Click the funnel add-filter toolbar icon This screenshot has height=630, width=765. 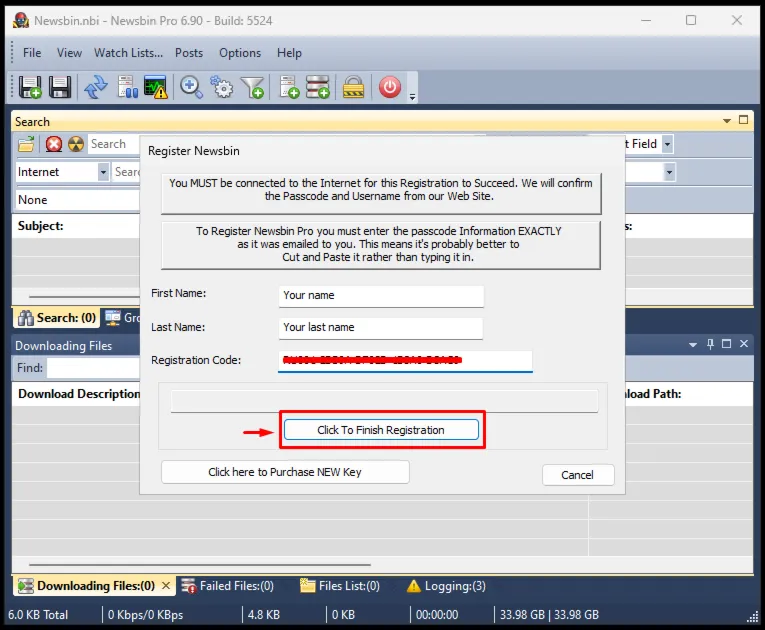point(253,87)
